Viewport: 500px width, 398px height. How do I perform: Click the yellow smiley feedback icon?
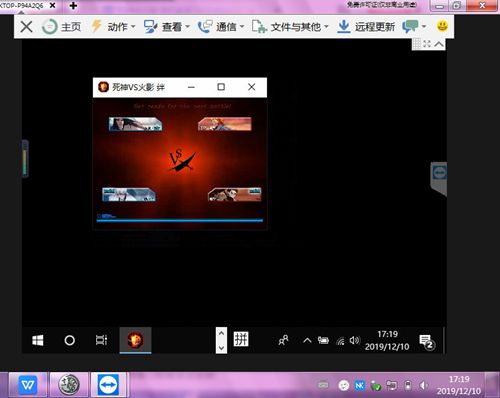442,26
